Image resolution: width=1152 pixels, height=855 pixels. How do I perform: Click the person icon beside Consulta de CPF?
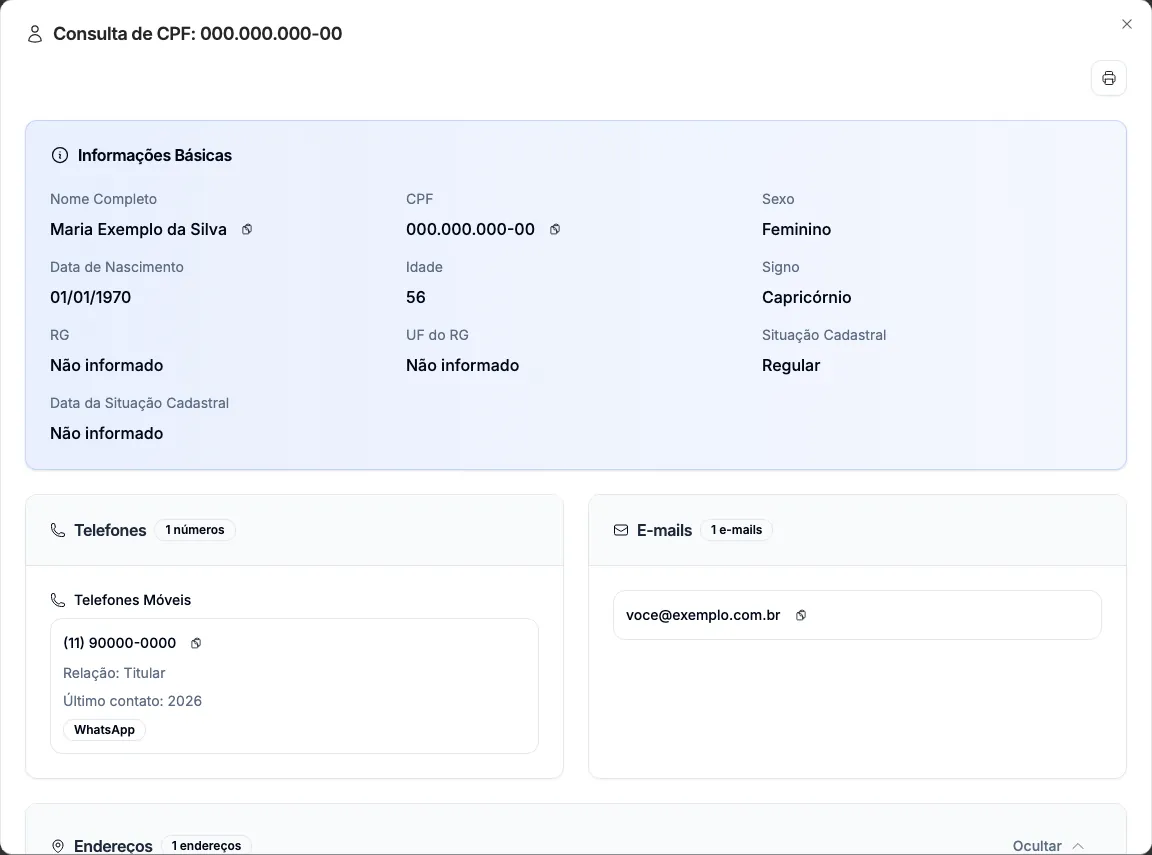pos(35,34)
